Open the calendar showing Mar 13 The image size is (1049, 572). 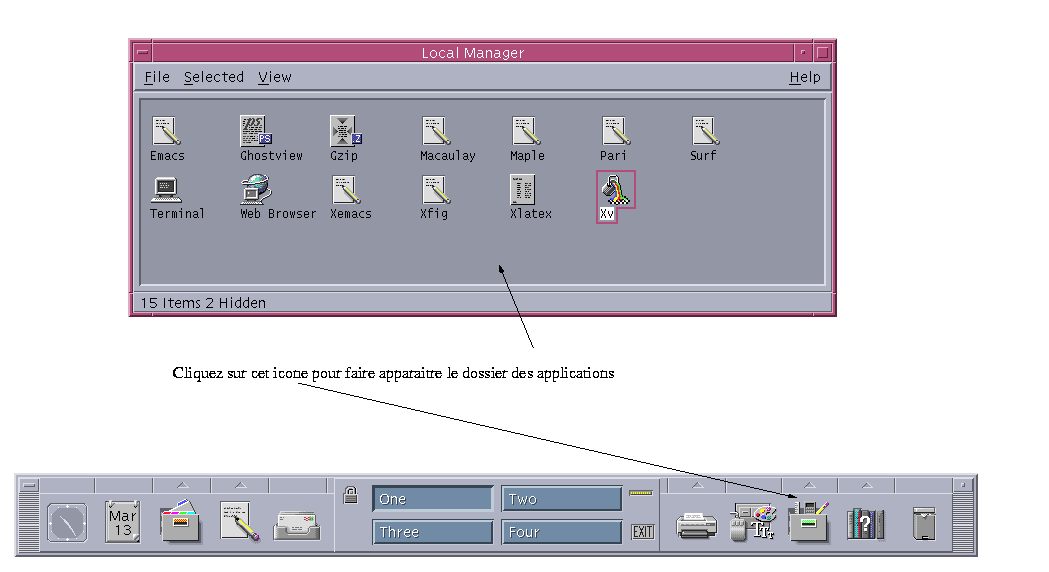pyautogui.click(x=122, y=522)
